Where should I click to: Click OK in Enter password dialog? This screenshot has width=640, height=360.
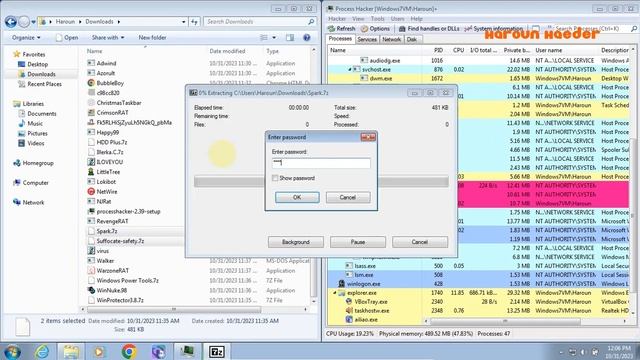297,198
